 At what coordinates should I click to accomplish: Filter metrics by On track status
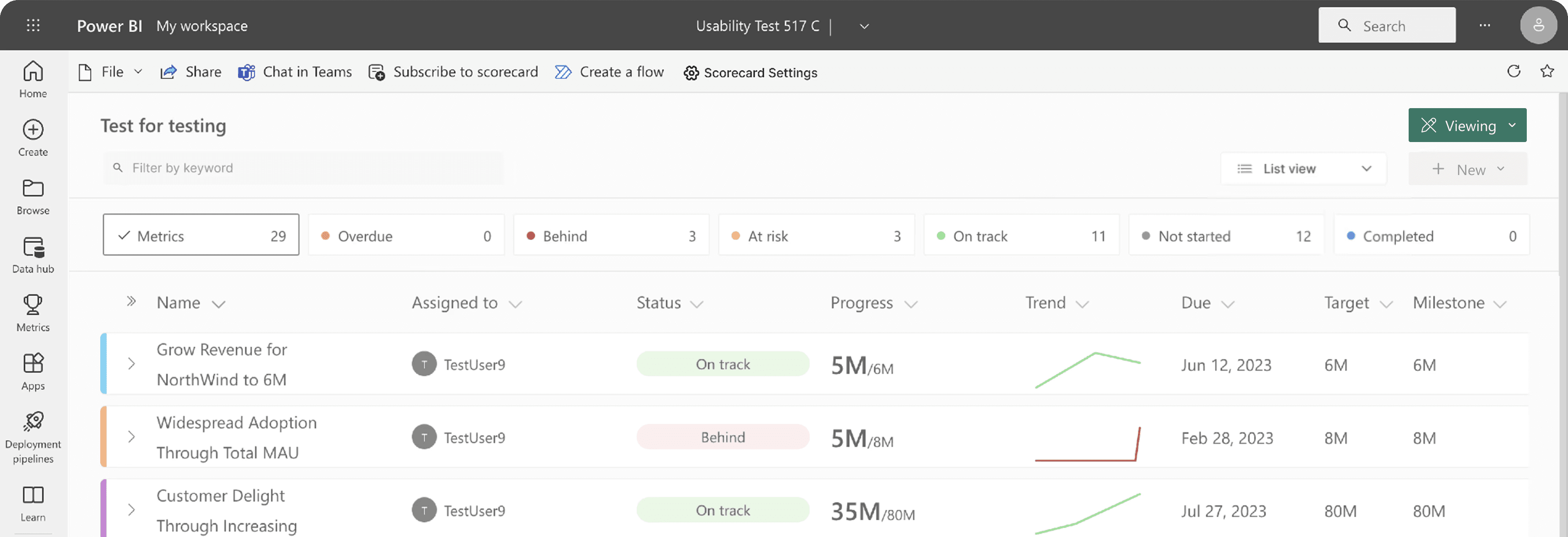tap(1021, 236)
